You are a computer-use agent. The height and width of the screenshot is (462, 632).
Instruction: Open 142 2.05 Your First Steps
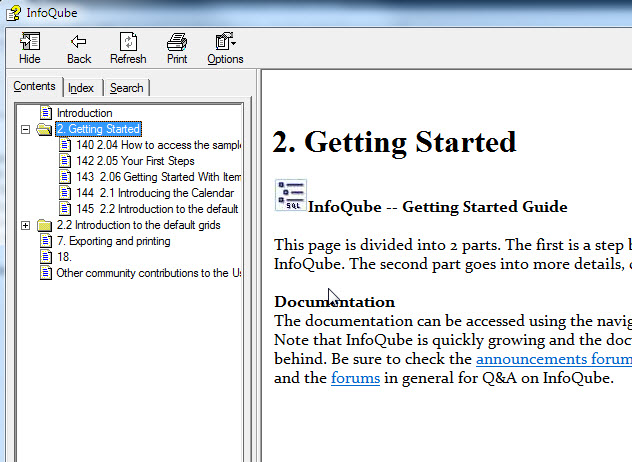(135, 161)
